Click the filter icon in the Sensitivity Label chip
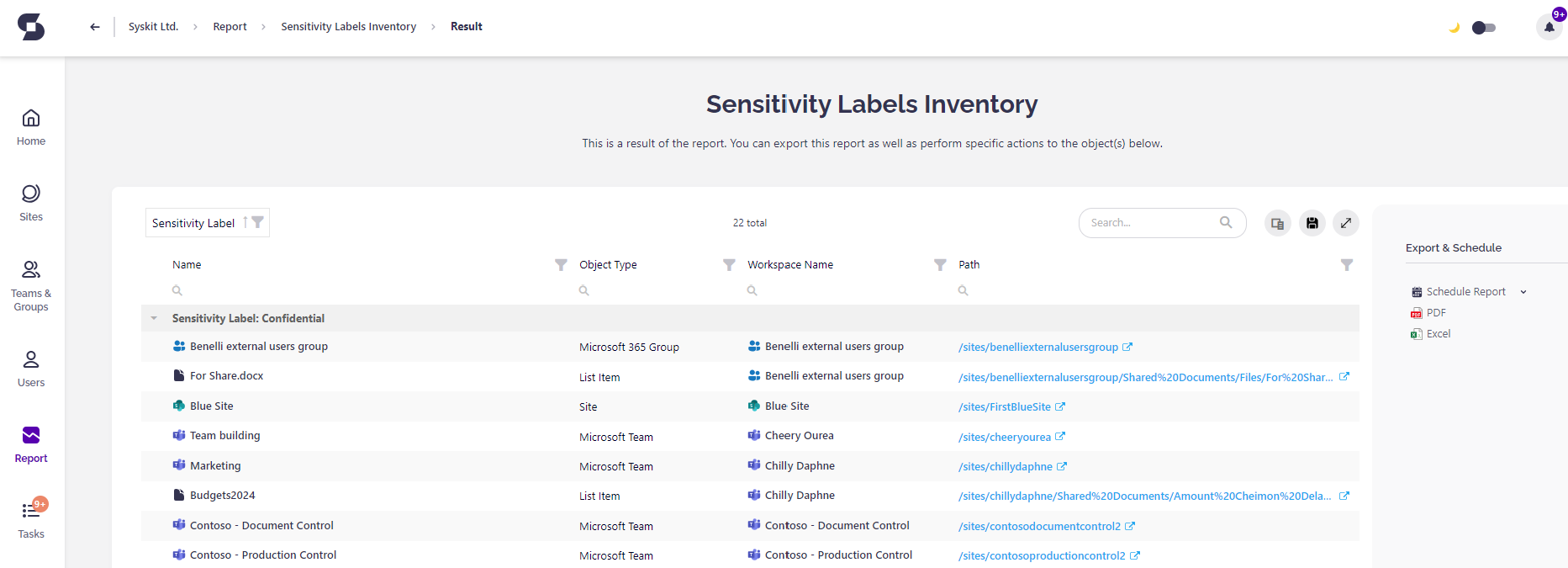Viewport: 1568px width, 568px height. (x=258, y=222)
